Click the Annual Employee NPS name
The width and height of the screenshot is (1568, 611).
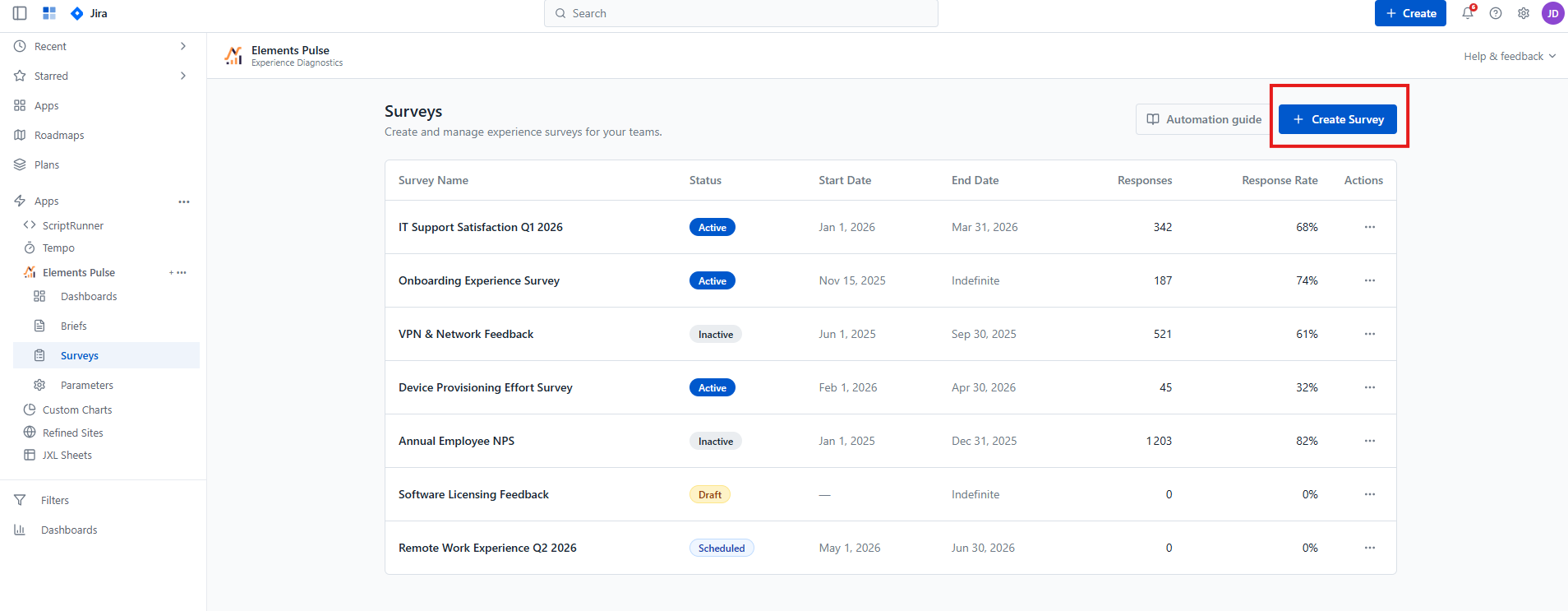(x=456, y=441)
